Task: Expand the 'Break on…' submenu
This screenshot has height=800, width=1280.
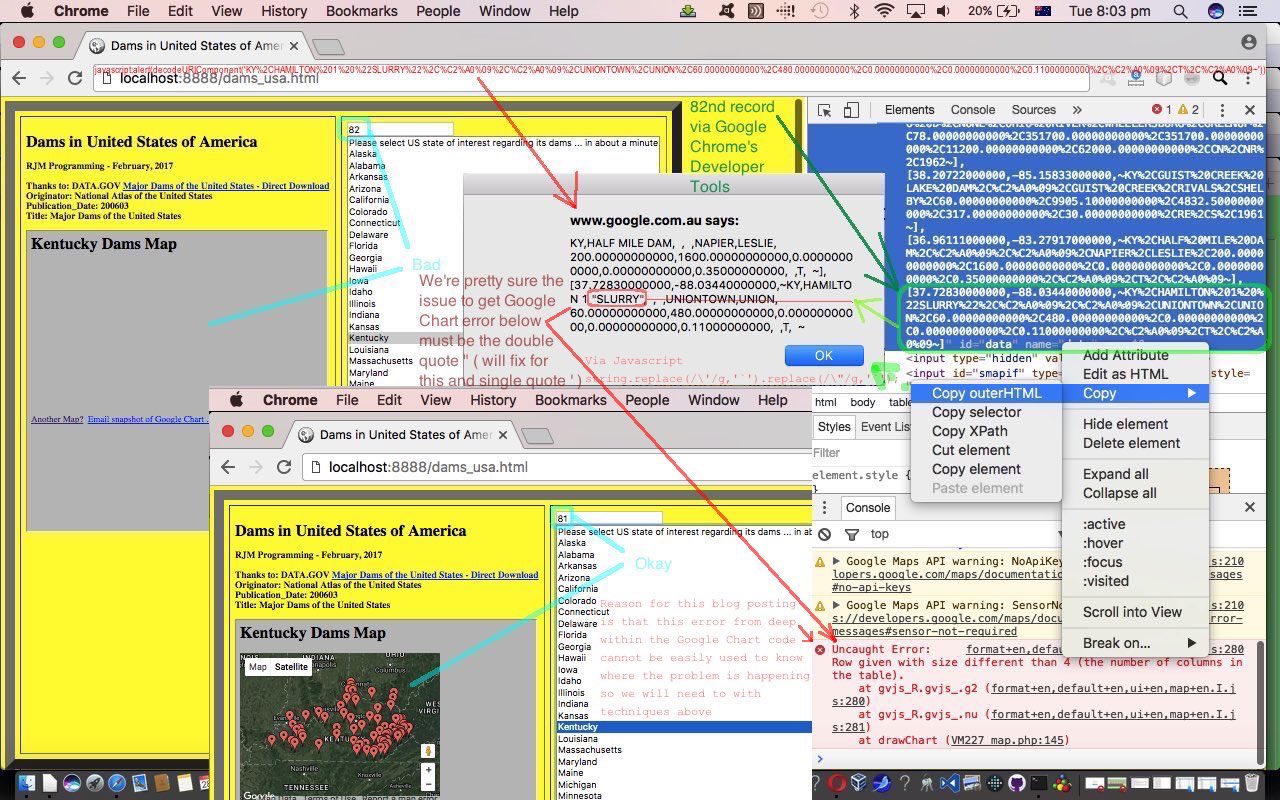Action: (1138, 643)
